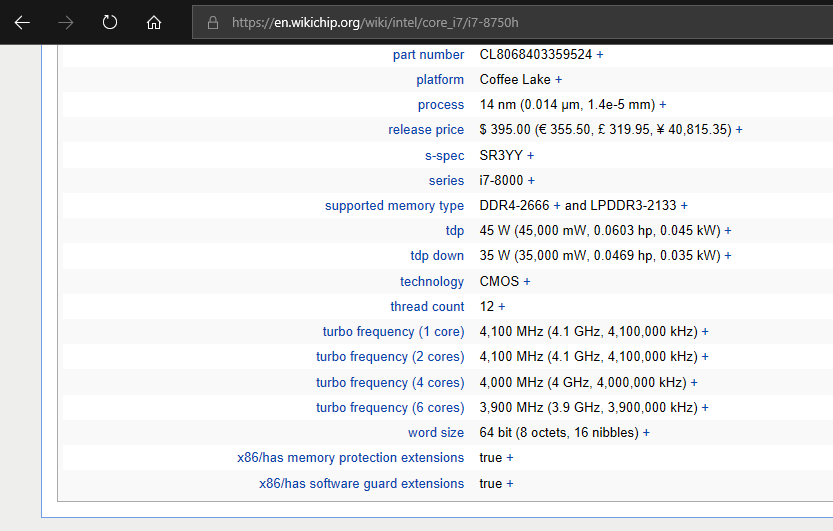Open the 'platform' property link
833x531 pixels.
click(440, 80)
